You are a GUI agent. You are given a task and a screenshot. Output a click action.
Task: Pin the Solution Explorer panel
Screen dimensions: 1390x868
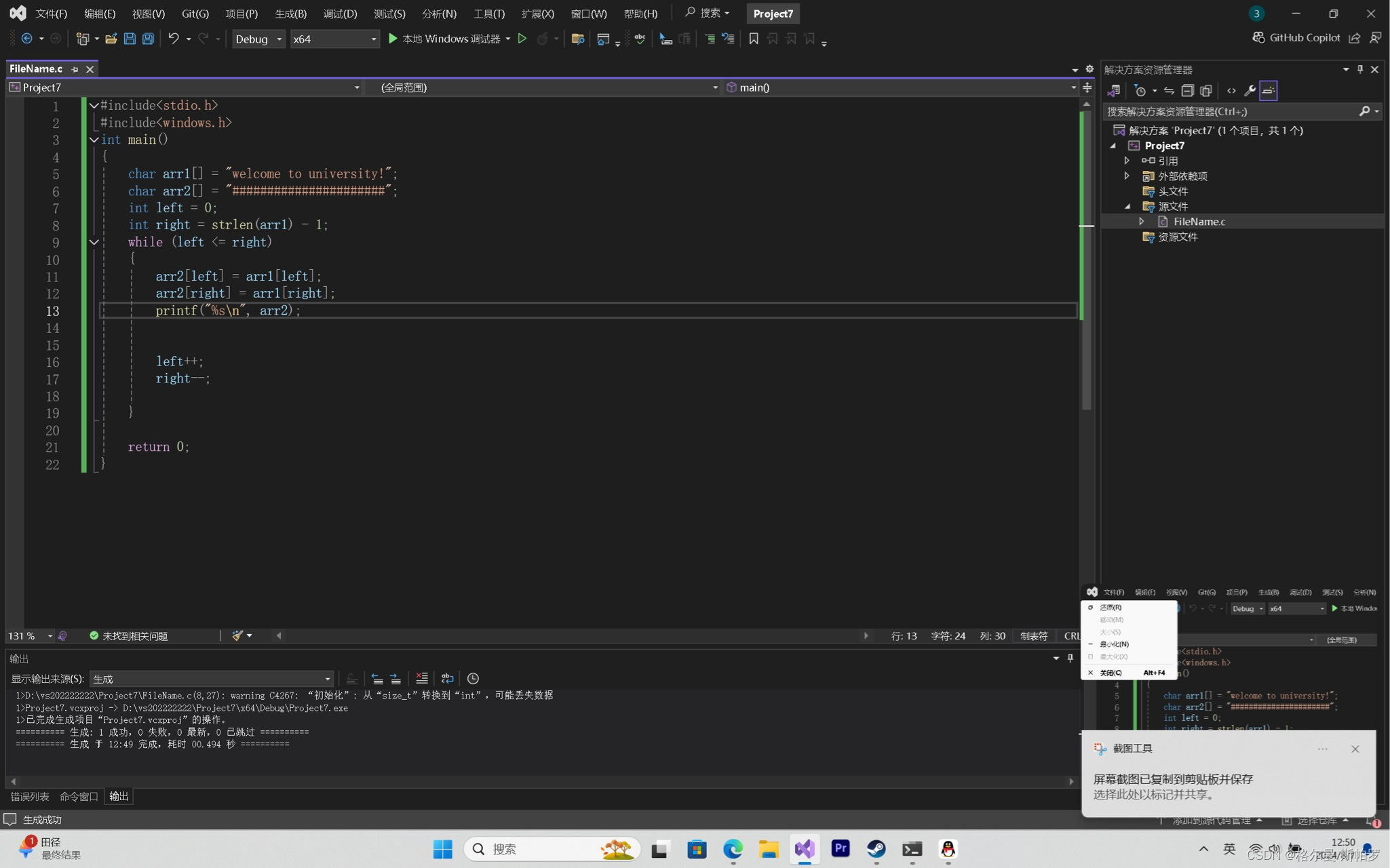1360,69
